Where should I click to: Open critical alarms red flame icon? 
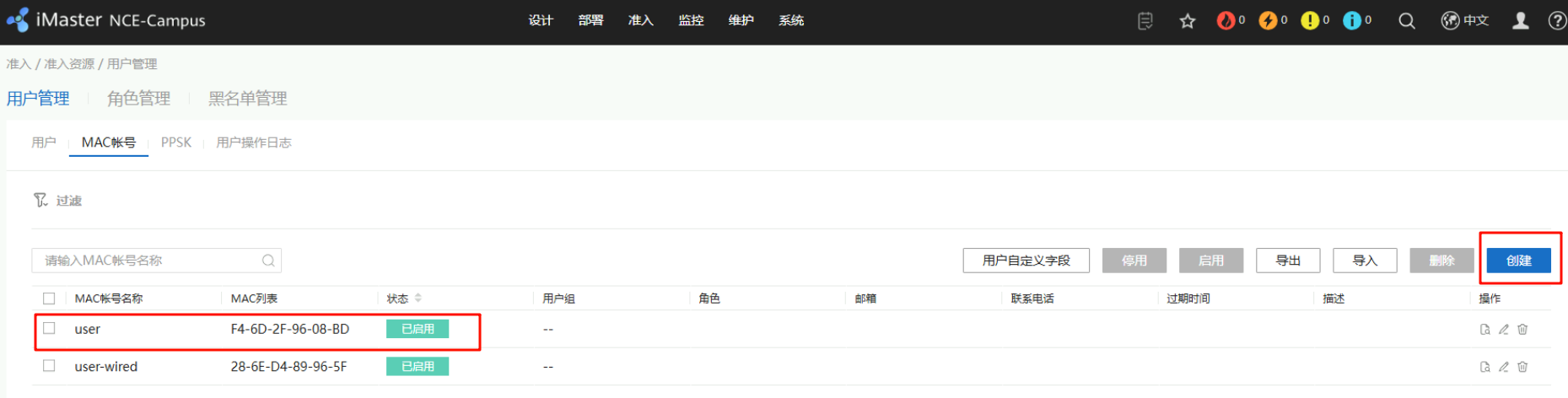coord(1226,20)
